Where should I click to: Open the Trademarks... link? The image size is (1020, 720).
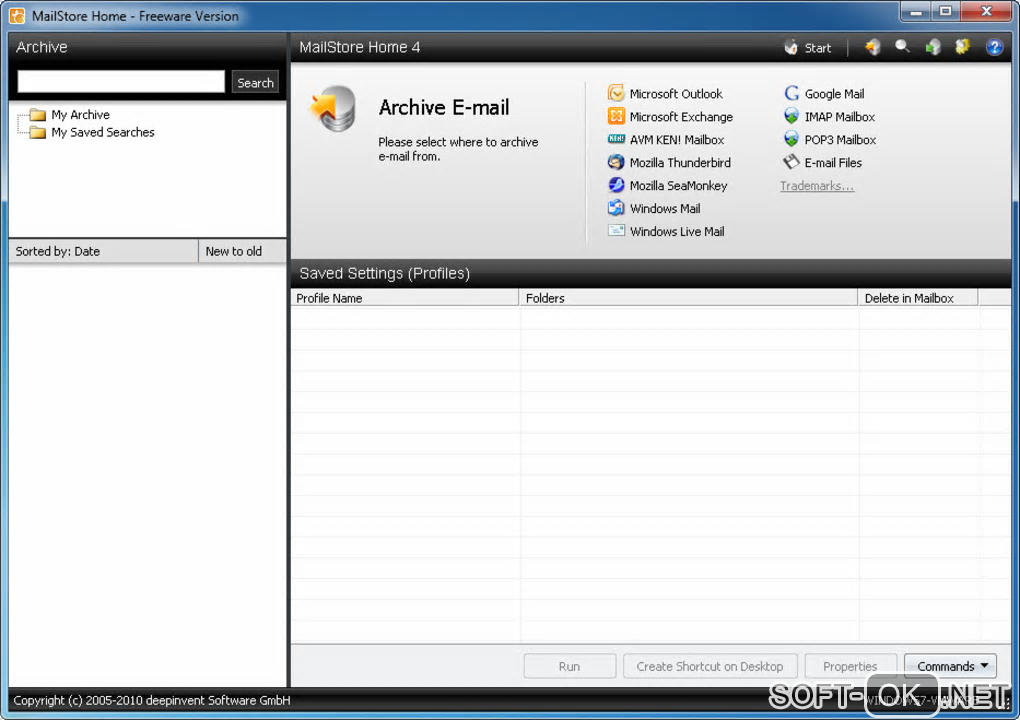click(817, 186)
